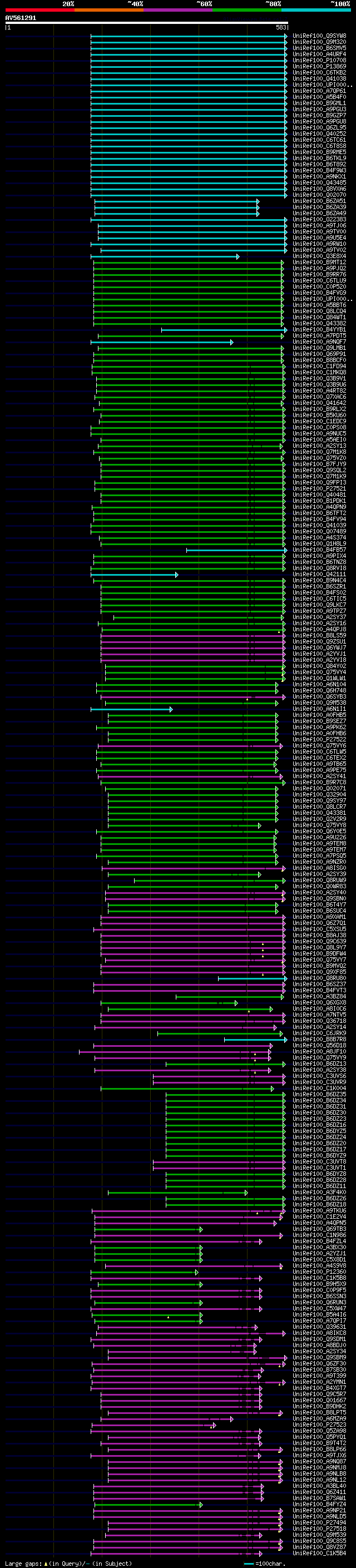Select the UniRef100_A9PJQ2 label

point(319,269)
